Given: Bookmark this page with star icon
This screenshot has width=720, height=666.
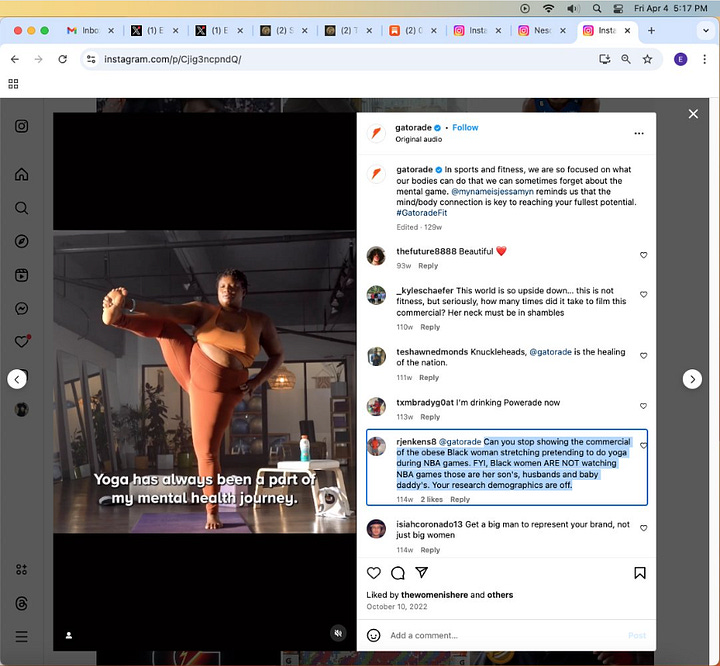Looking at the screenshot, I should 647,59.
